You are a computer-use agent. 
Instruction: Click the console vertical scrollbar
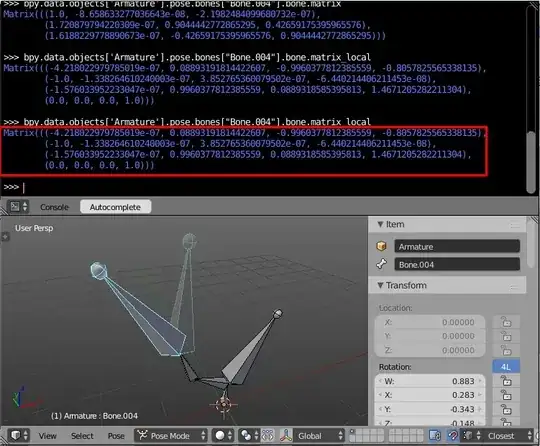(x=531, y=162)
